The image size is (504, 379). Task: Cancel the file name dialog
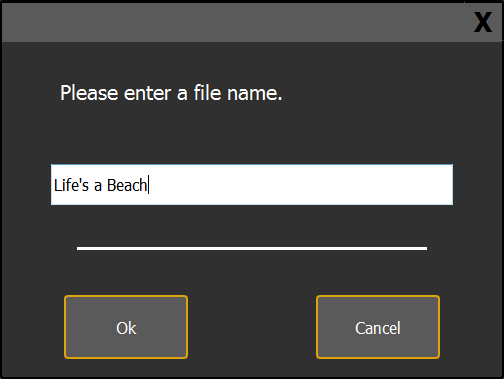point(378,327)
